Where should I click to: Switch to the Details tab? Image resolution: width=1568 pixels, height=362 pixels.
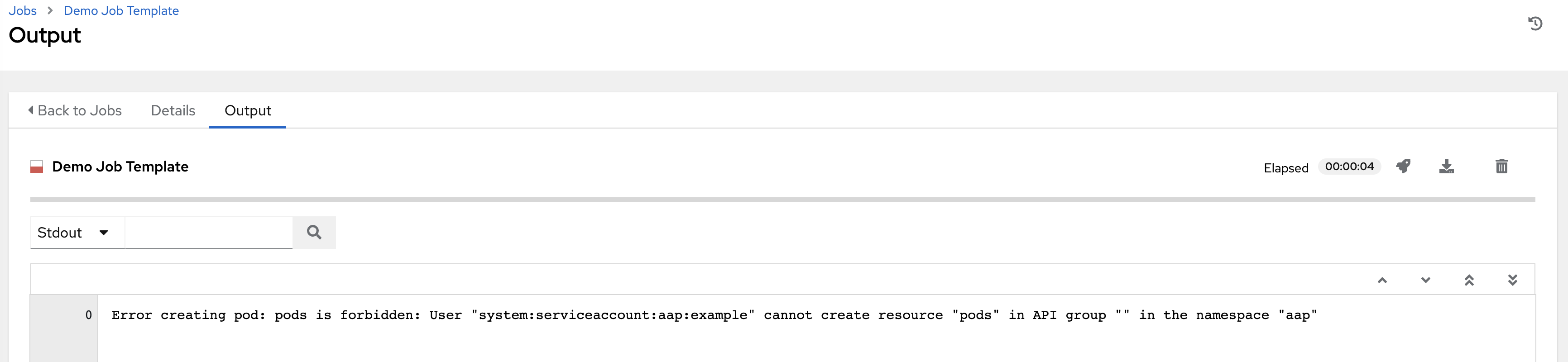point(173,111)
